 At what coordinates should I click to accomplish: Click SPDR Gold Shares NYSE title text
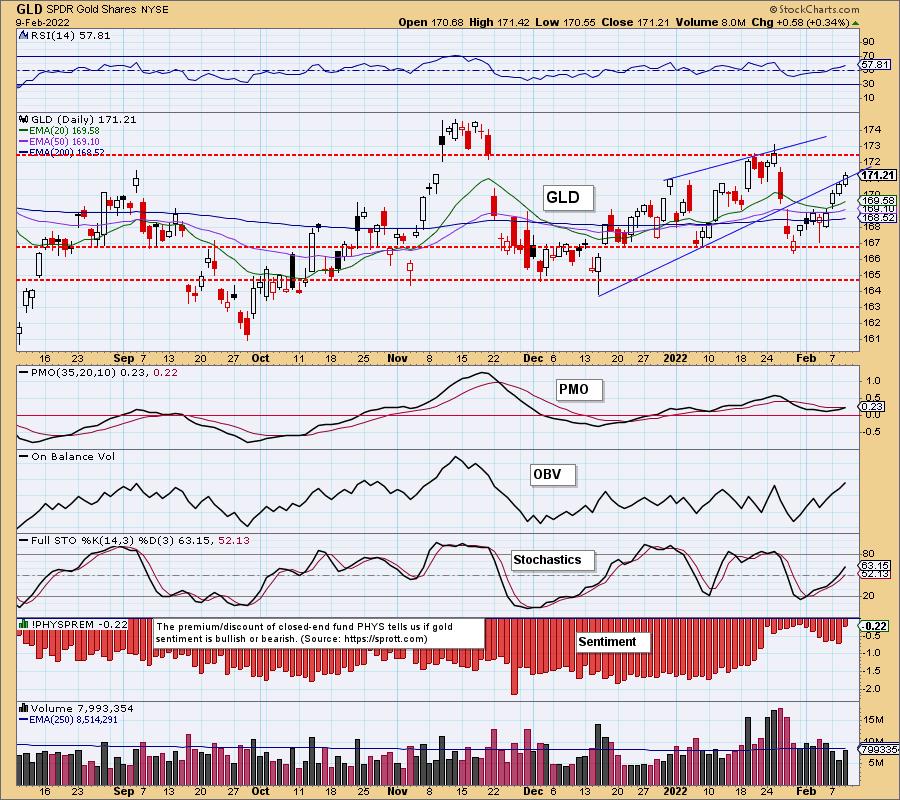click(x=107, y=10)
